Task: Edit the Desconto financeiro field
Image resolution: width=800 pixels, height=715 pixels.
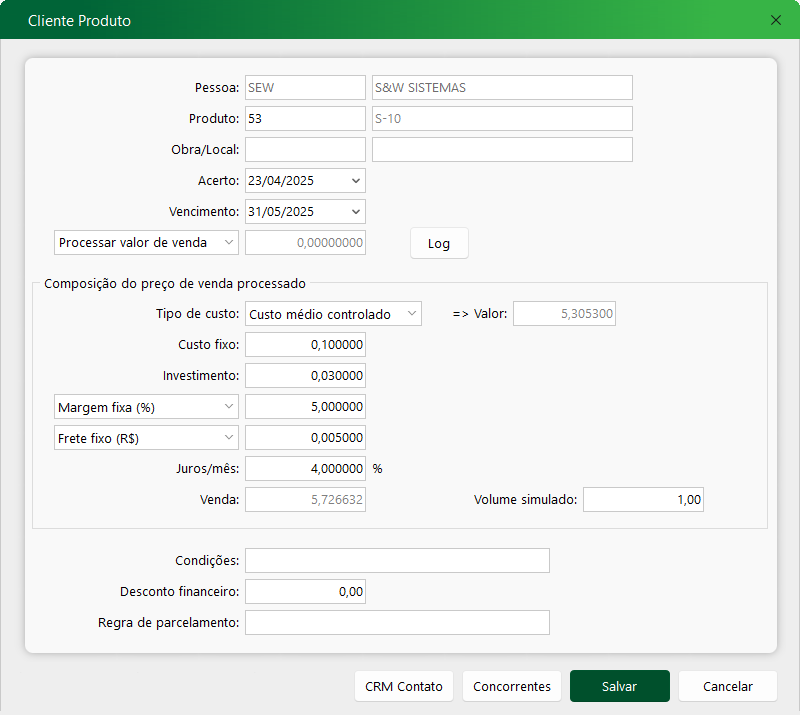Action: click(x=305, y=591)
